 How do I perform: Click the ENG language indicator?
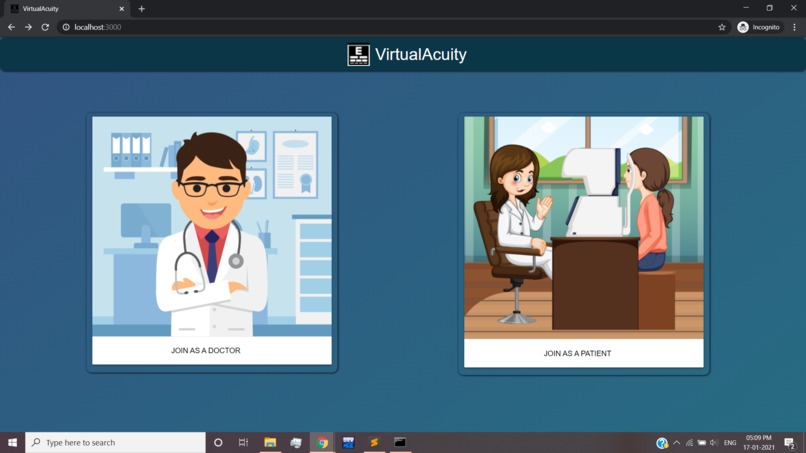tap(730, 443)
